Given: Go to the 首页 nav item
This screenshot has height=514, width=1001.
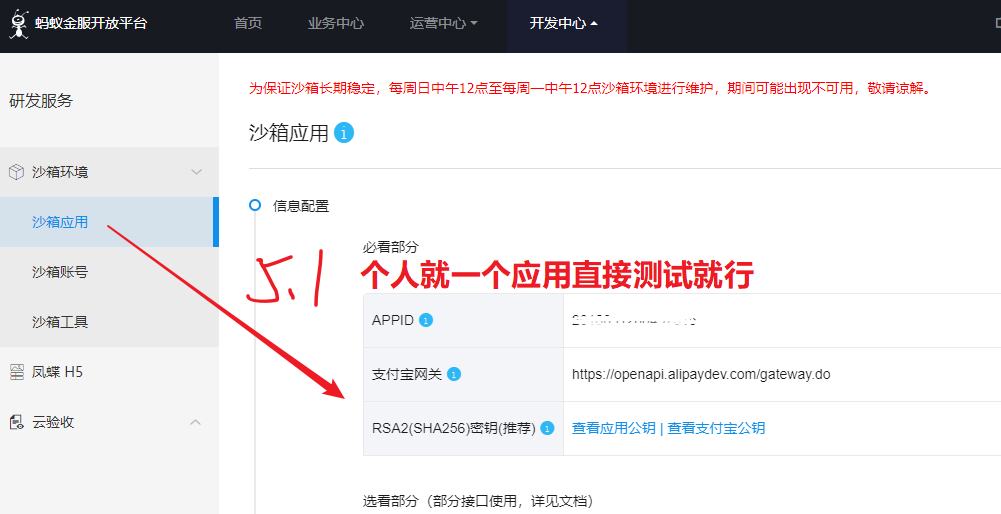Looking at the screenshot, I should pos(248,24).
